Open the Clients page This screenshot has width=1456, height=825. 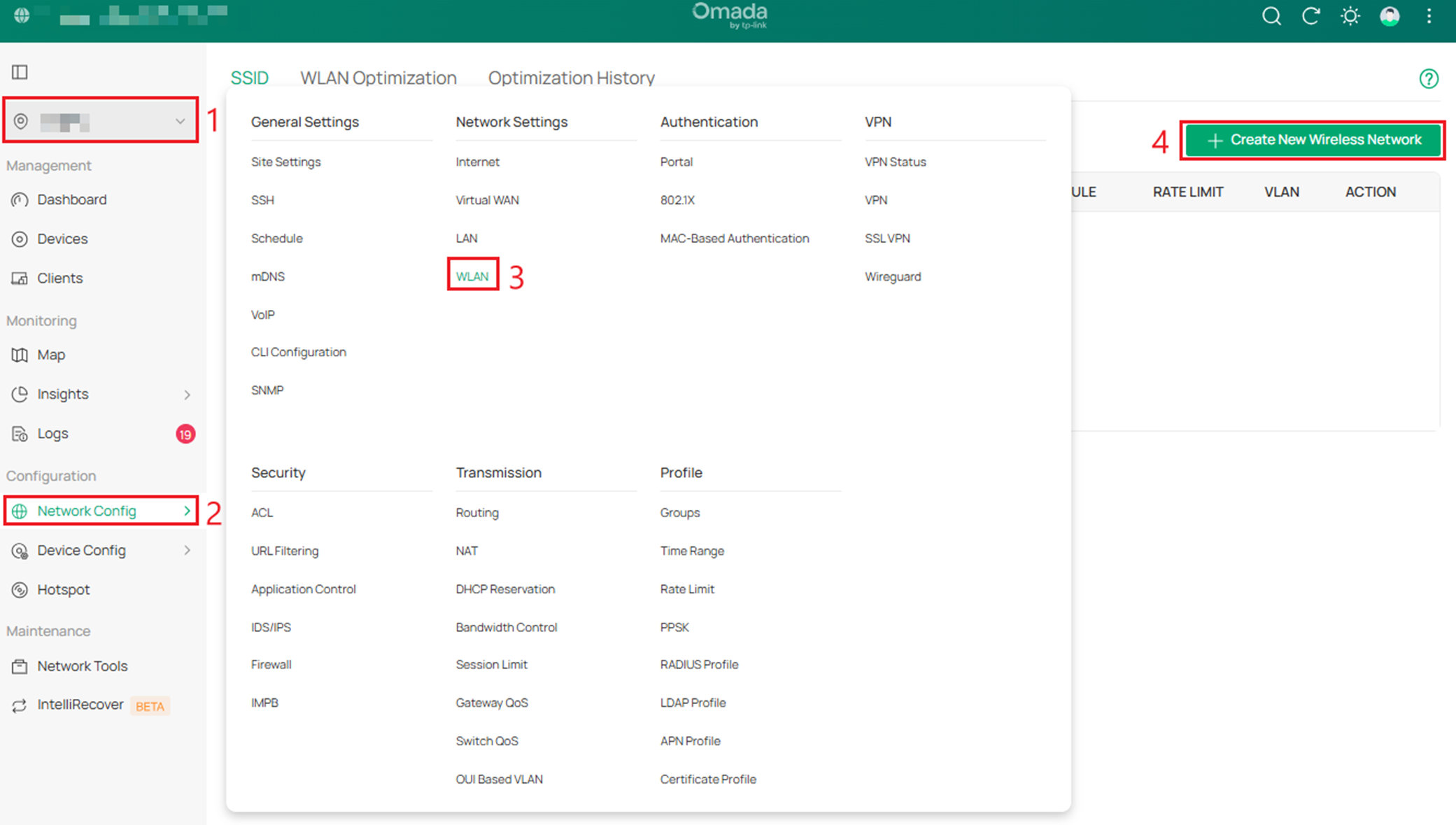[x=59, y=278]
